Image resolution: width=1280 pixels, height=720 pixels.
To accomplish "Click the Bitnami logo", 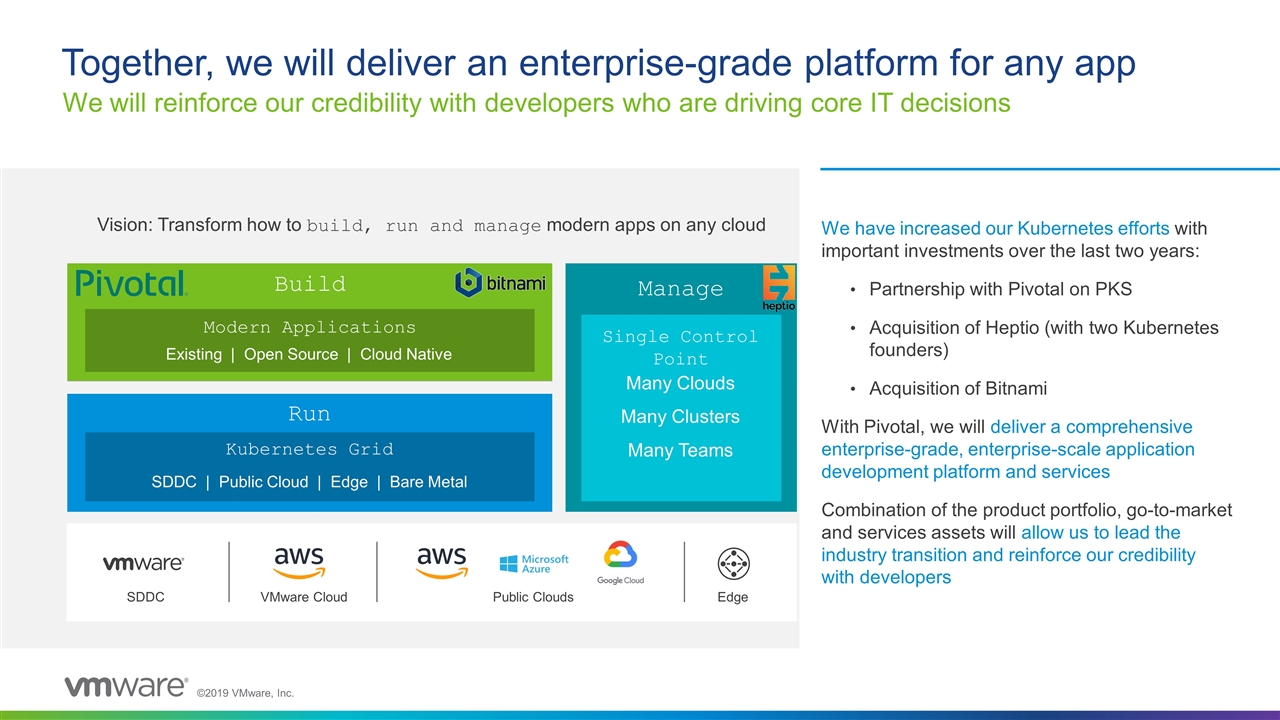I will pyautogui.click(x=500, y=283).
